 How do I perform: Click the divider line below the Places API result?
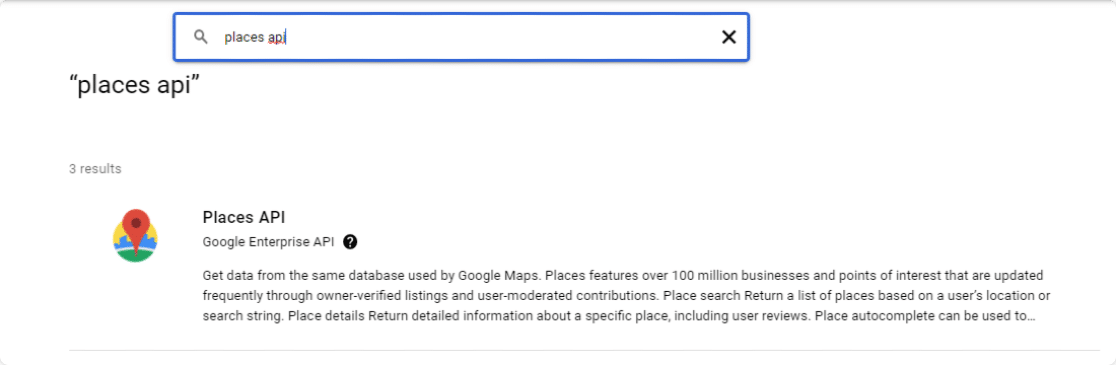pyautogui.click(x=584, y=350)
